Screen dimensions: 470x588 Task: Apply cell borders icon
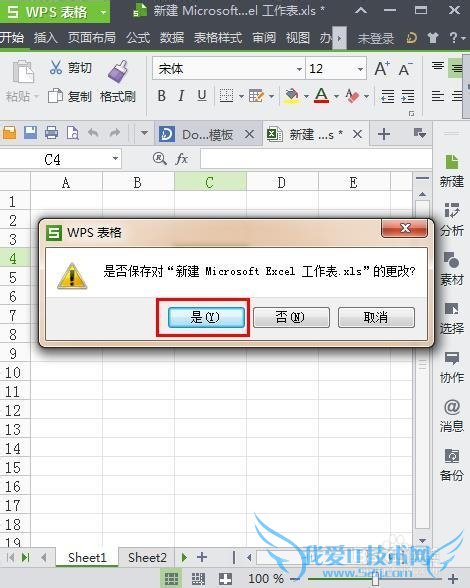(x=226, y=96)
